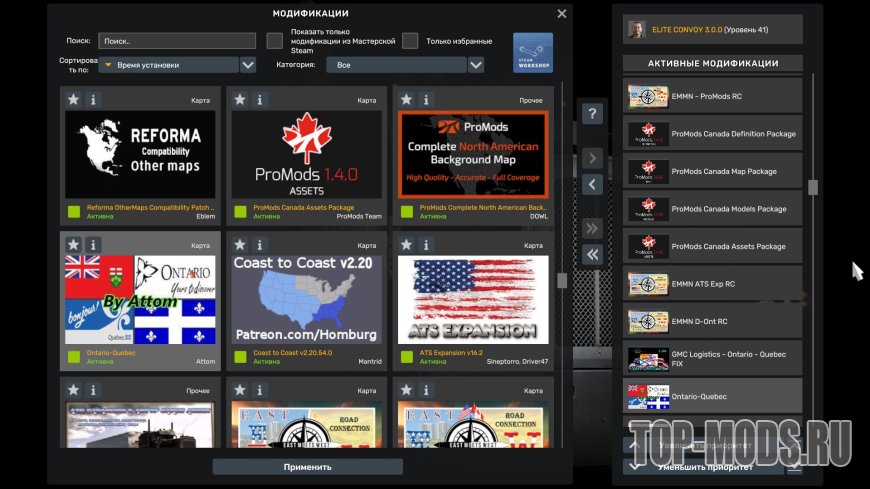This screenshot has width=870, height=489.
Task: Click the question mark help button
Action: [592, 114]
